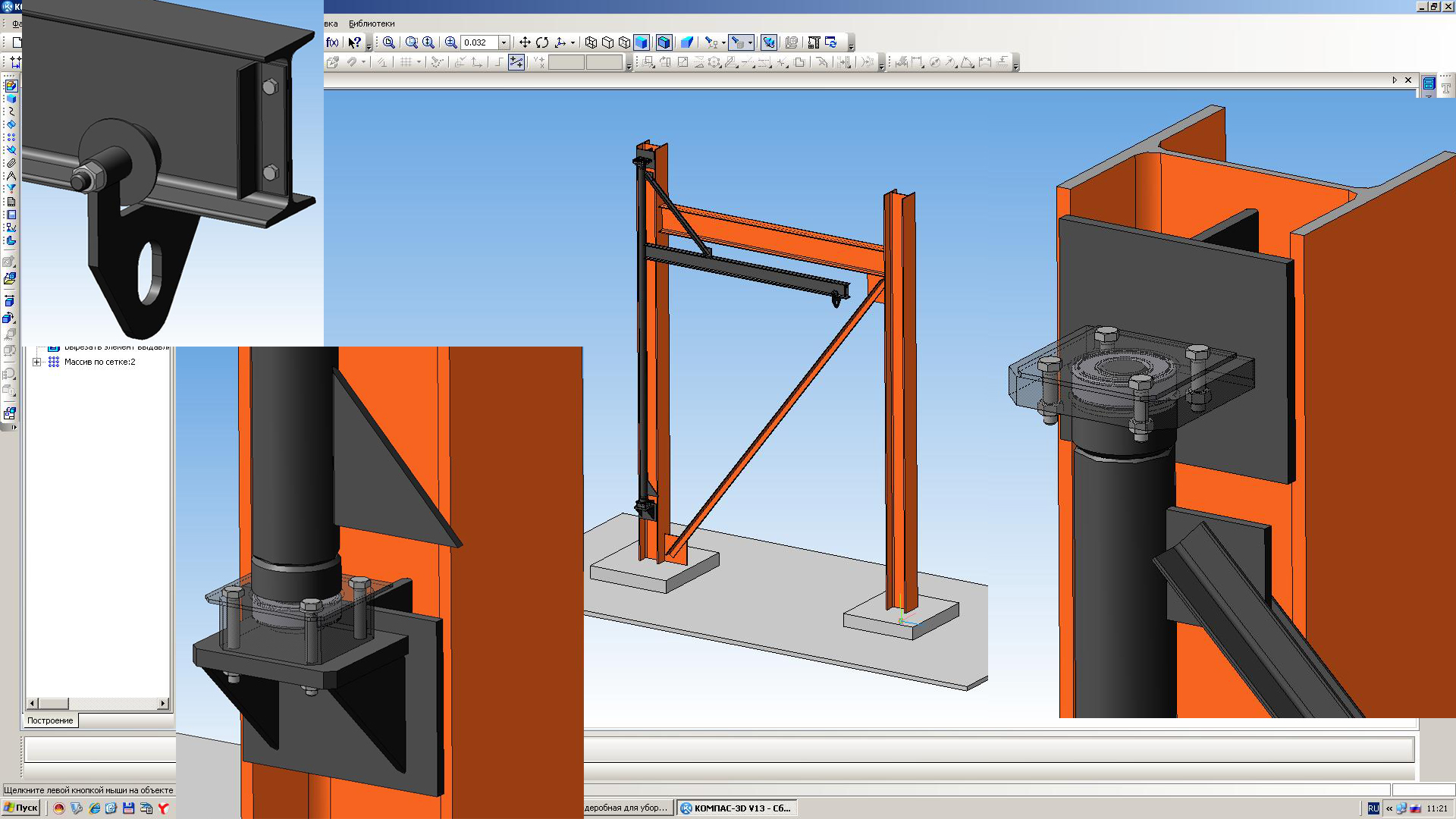Viewport: 1456px width, 819px height.
Task: Select the Rotate view tool
Action: 542,42
